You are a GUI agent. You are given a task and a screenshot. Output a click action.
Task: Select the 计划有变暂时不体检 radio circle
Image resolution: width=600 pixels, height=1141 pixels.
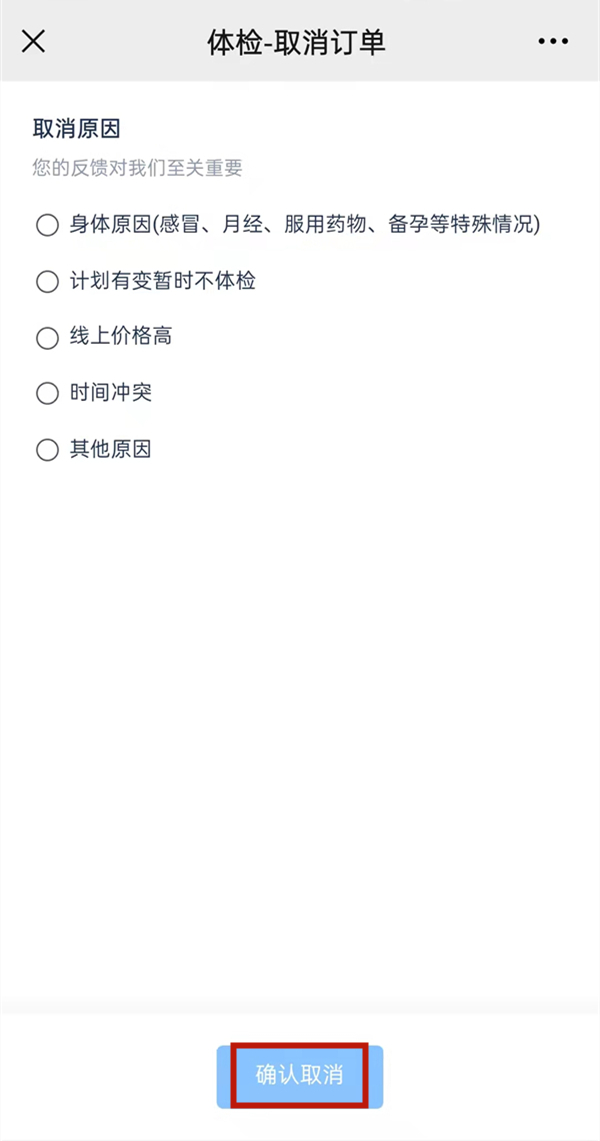point(47,282)
